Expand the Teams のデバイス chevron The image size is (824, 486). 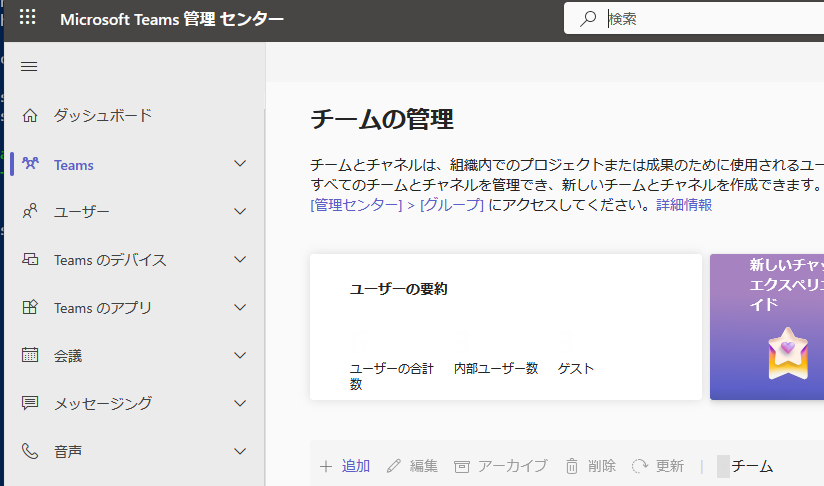coord(240,259)
